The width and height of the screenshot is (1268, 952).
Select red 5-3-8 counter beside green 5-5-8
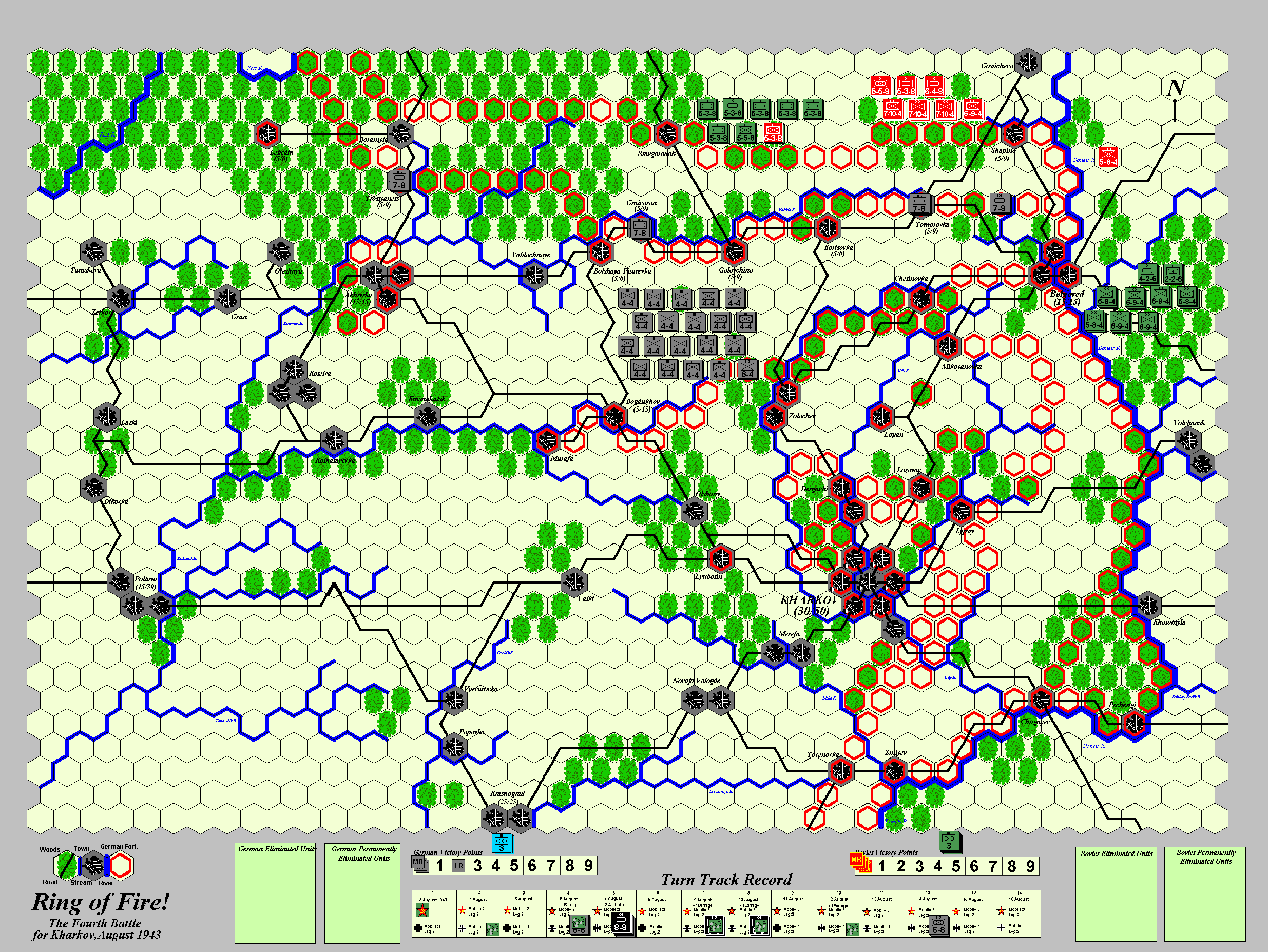(x=773, y=132)
